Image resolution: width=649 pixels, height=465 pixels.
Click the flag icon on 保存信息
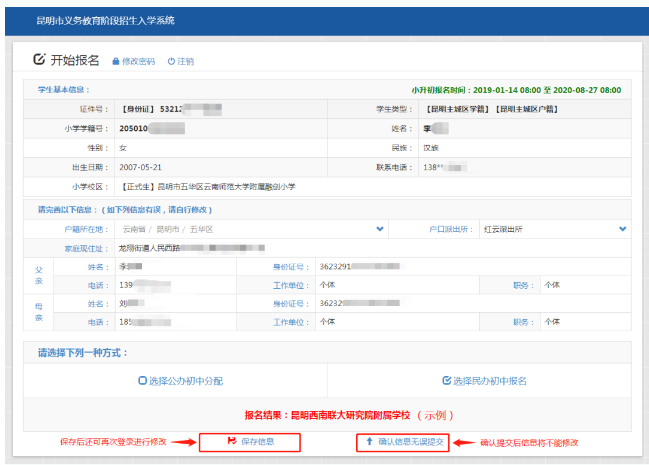click(x=232, y=441)
